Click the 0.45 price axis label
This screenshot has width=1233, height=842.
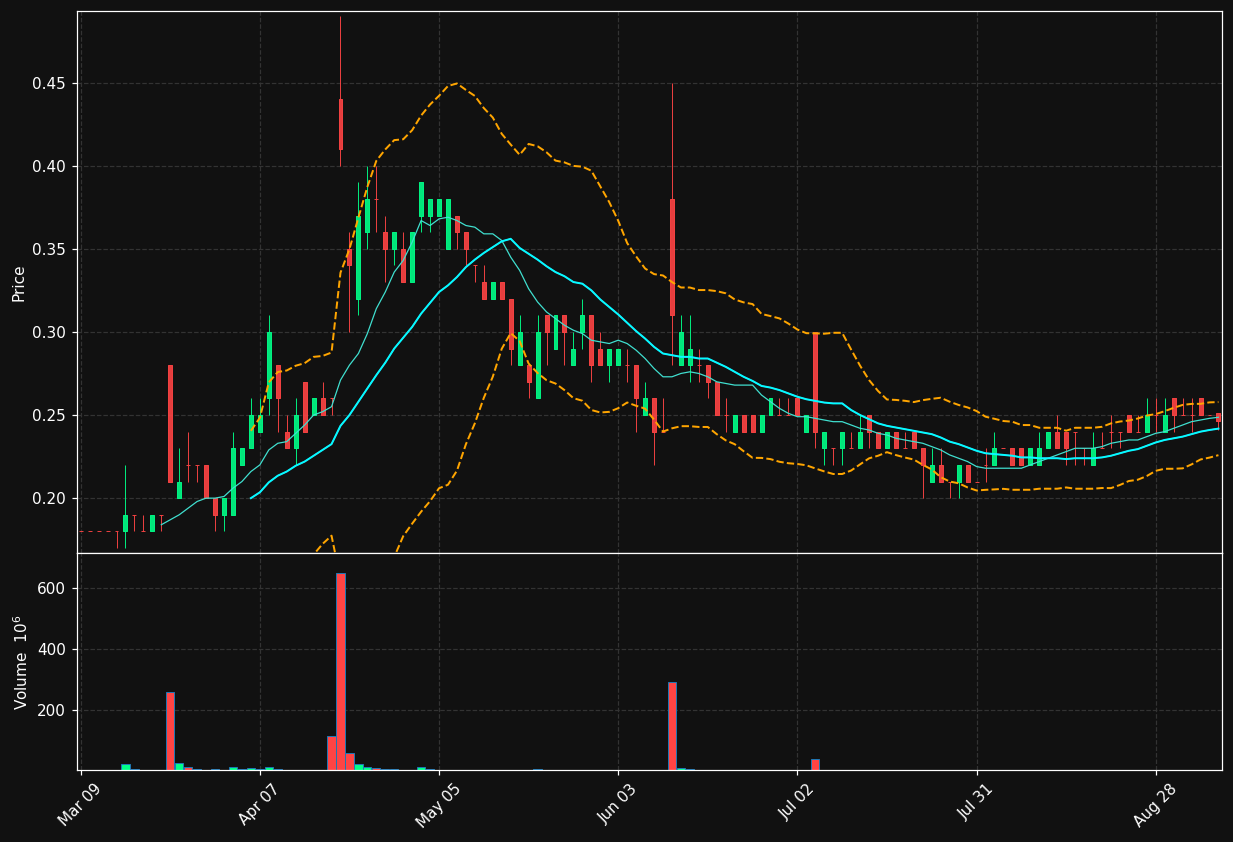click(50, 83)
